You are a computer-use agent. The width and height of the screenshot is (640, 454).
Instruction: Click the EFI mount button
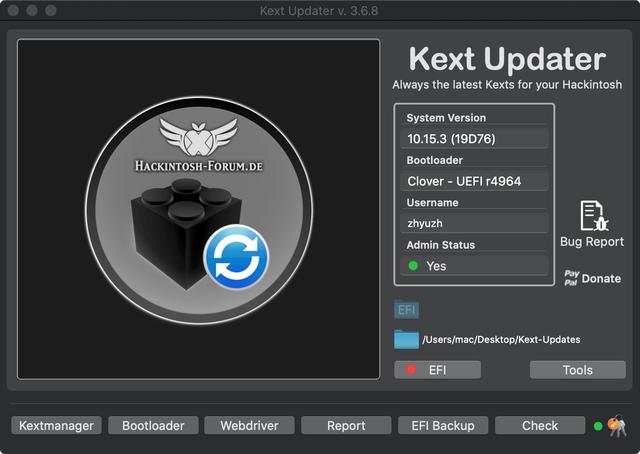pyautogui.click(x=438, y=370)
